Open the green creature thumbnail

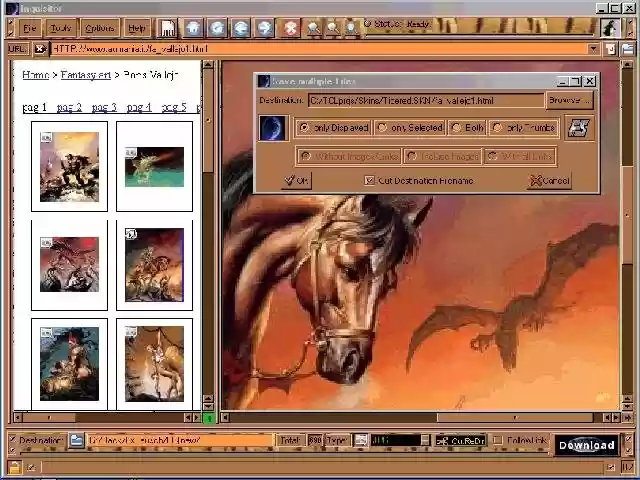click(x=154, y=167)
